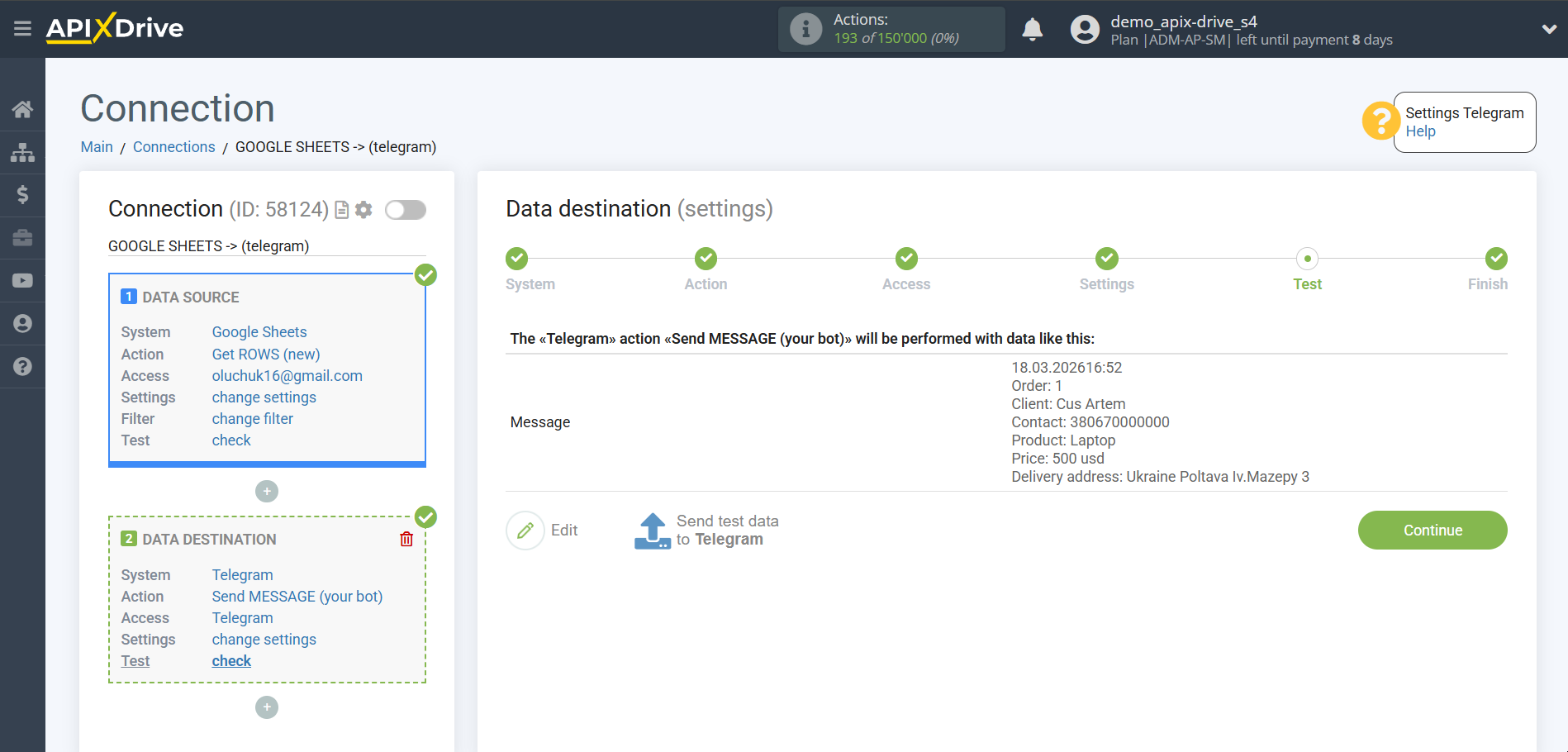Add a step below Data Source block
Viewport: 1568px width, 752px height.
(267, 492)
